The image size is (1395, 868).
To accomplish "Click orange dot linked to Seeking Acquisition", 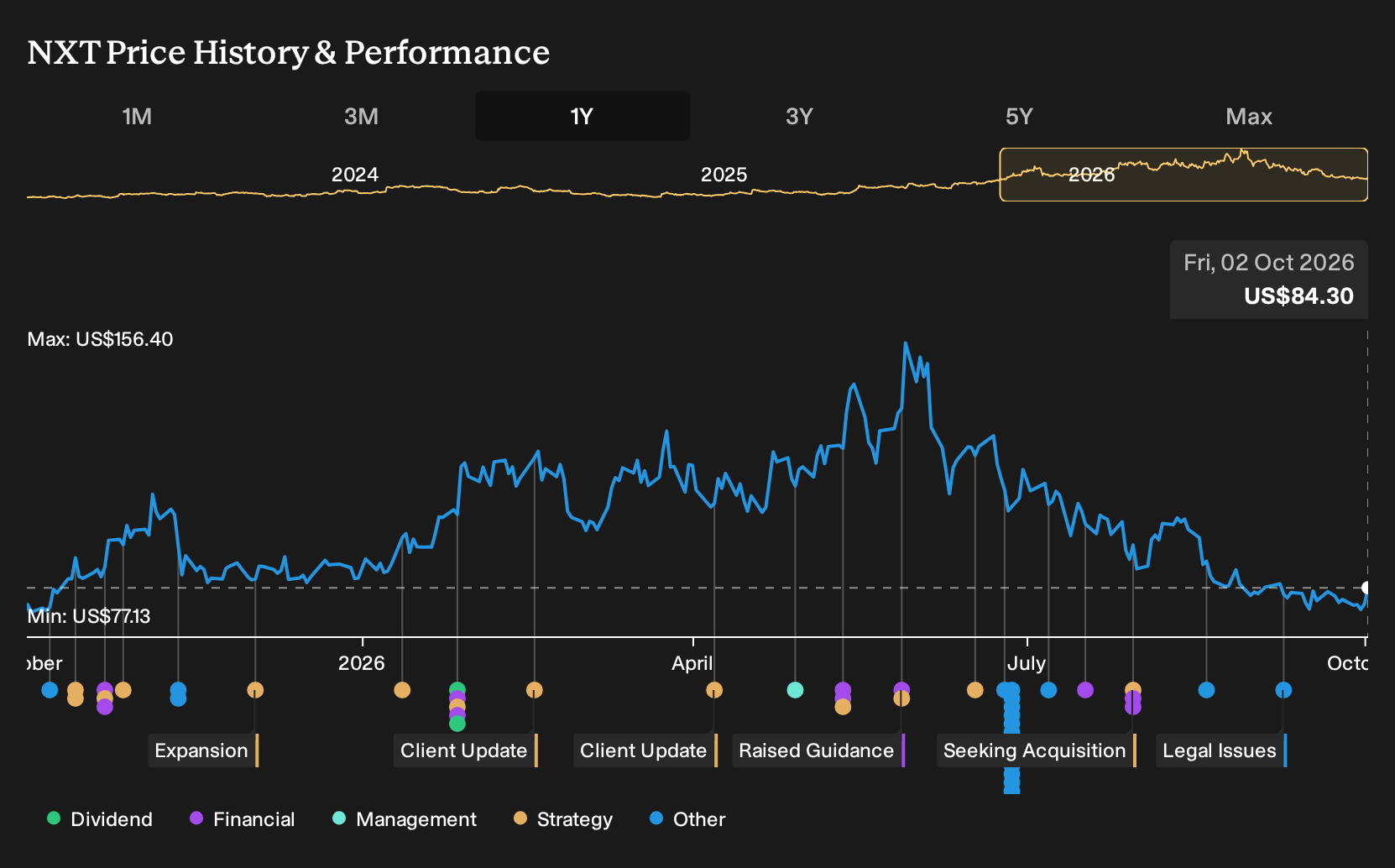I will [1133, 690].
